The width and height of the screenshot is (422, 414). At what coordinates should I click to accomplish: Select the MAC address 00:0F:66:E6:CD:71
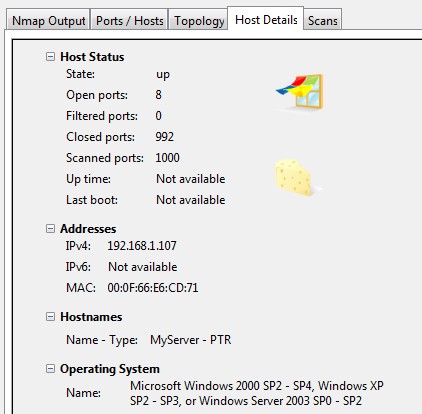(153, 288)
